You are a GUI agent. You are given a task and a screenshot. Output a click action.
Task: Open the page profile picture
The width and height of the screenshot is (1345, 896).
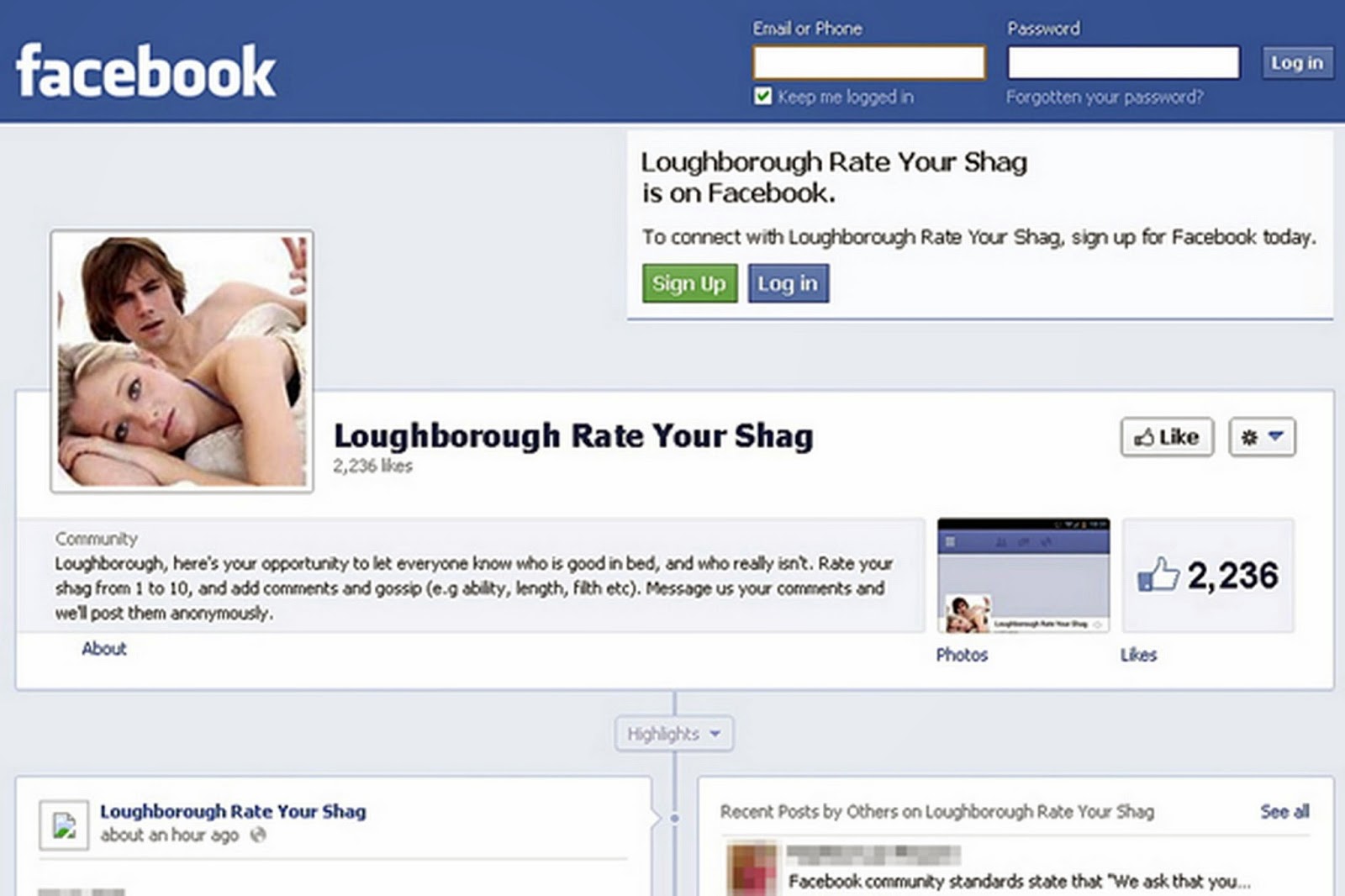tap(182, 361)
